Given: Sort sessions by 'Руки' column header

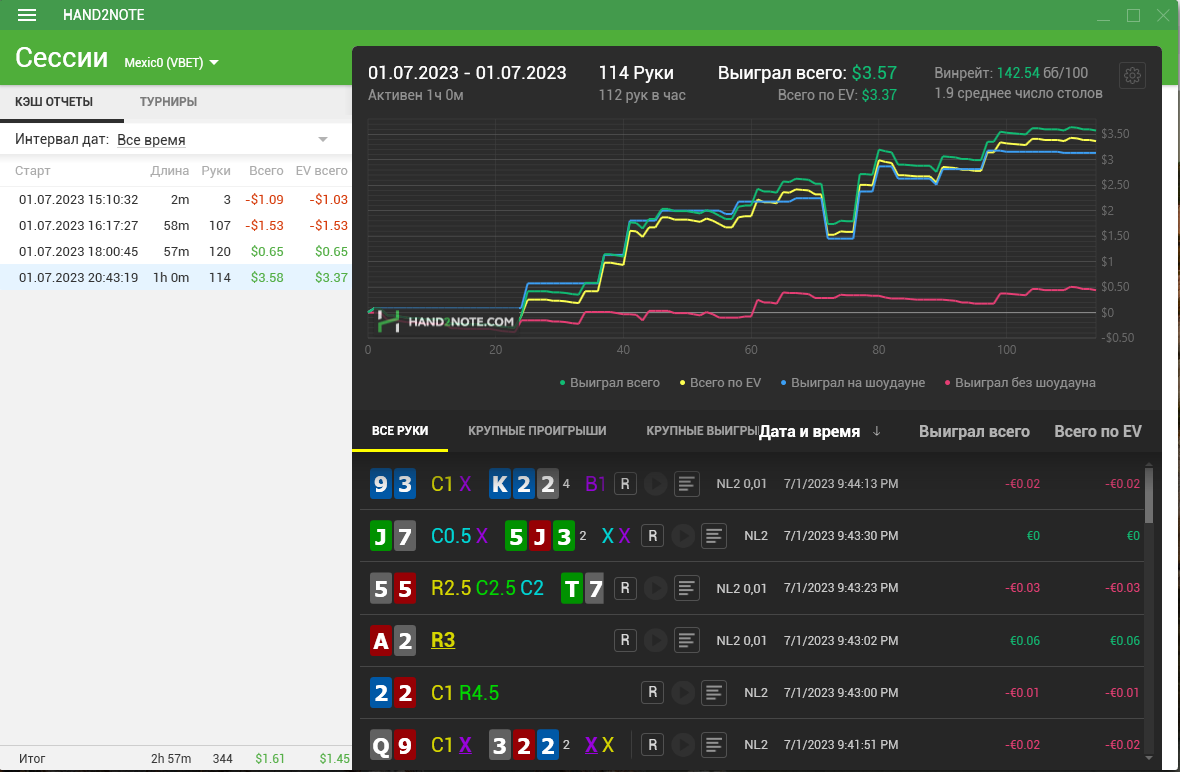Looking at the screenshot, I should point(216,171).
